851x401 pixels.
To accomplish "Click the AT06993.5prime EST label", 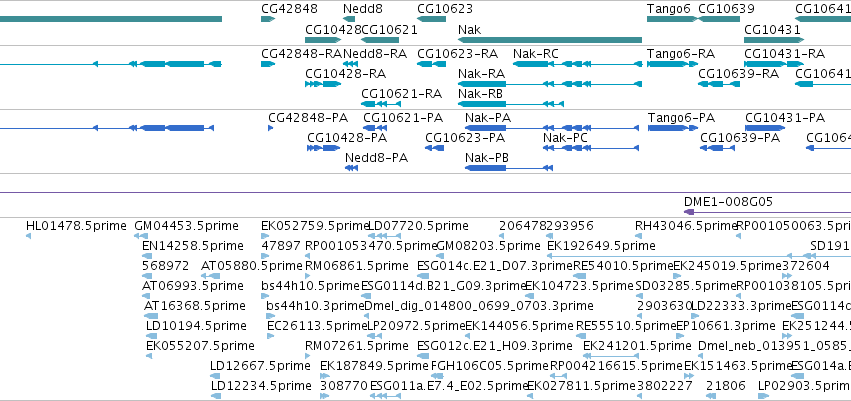I will [x=193, y=286].
